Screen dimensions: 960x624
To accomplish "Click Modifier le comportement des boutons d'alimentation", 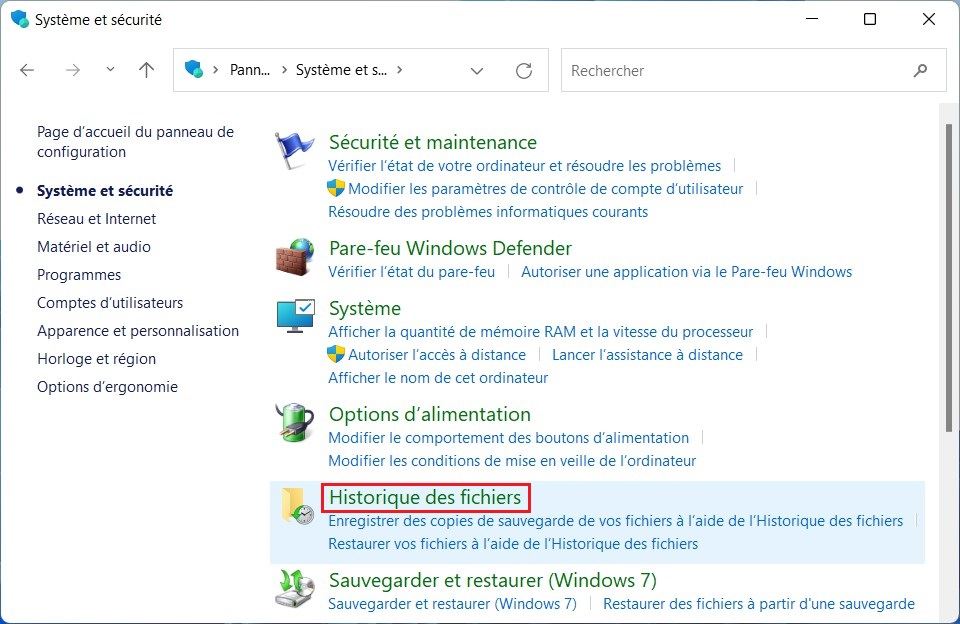I will click(x=509, y=438).
